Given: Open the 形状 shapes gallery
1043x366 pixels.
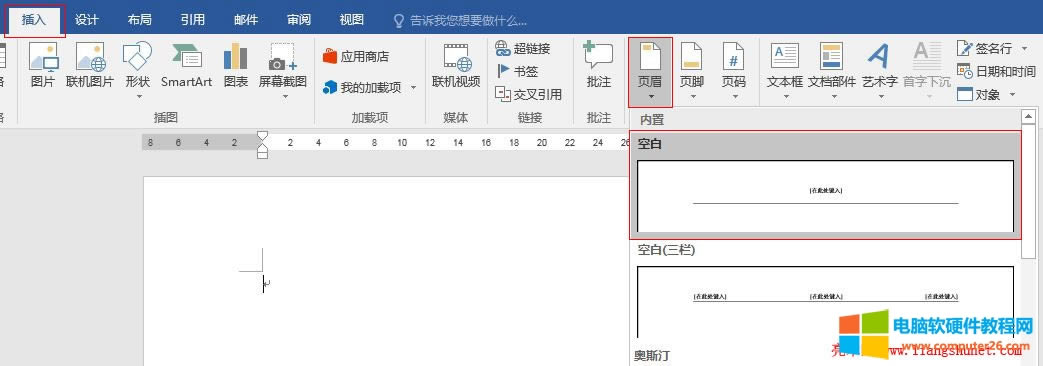Looking at the screenshot, I should coord(138,70).
